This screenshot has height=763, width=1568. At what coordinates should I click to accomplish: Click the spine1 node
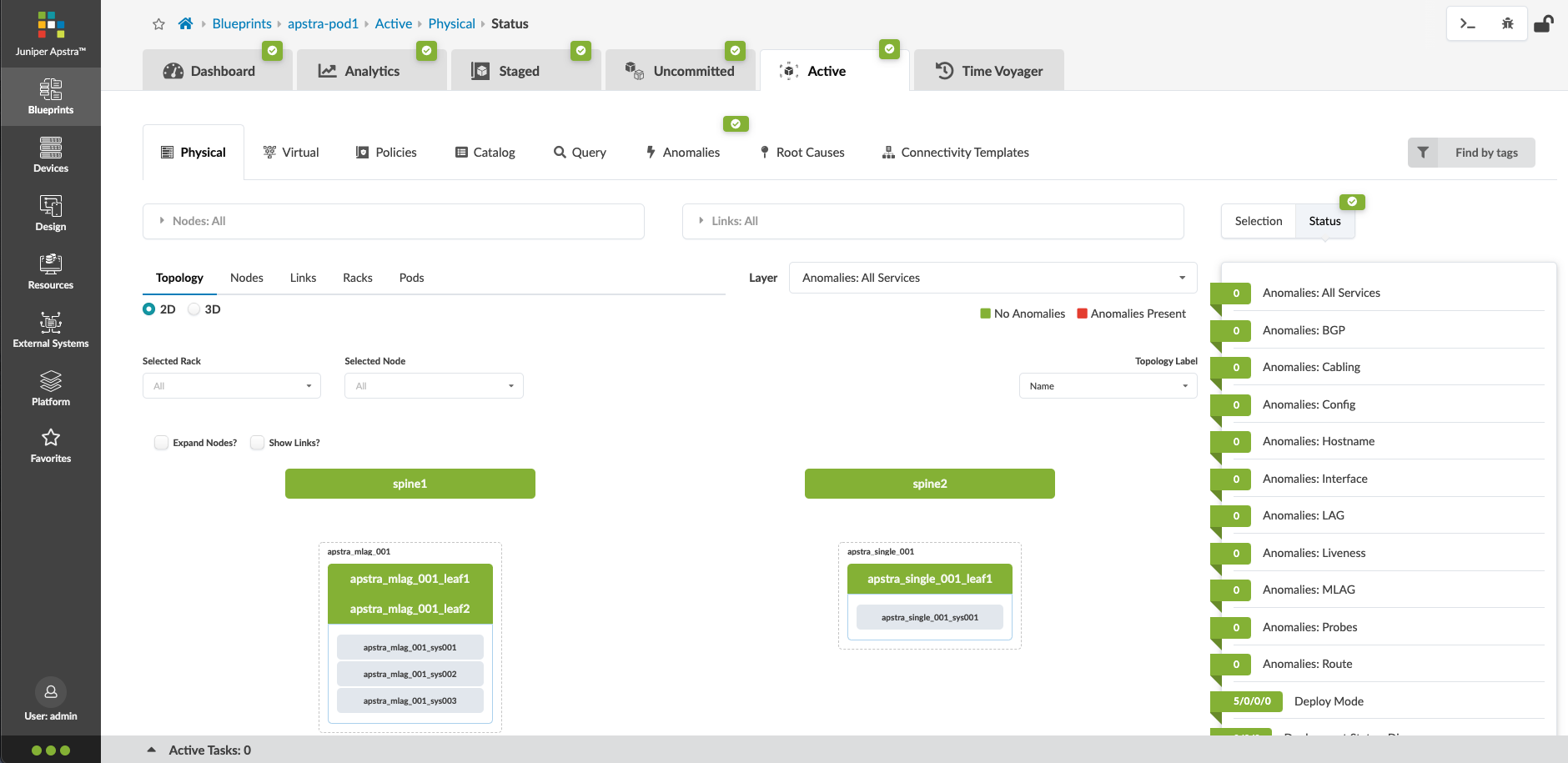[x=410, y=484]
